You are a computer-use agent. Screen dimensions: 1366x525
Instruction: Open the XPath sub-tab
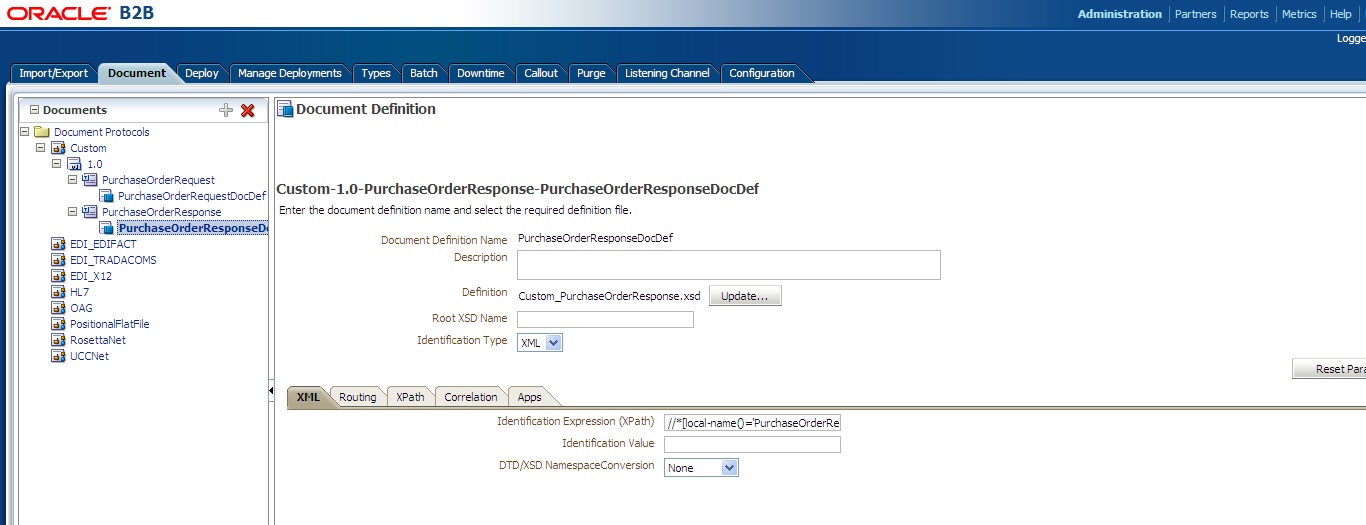pos(410,397)
